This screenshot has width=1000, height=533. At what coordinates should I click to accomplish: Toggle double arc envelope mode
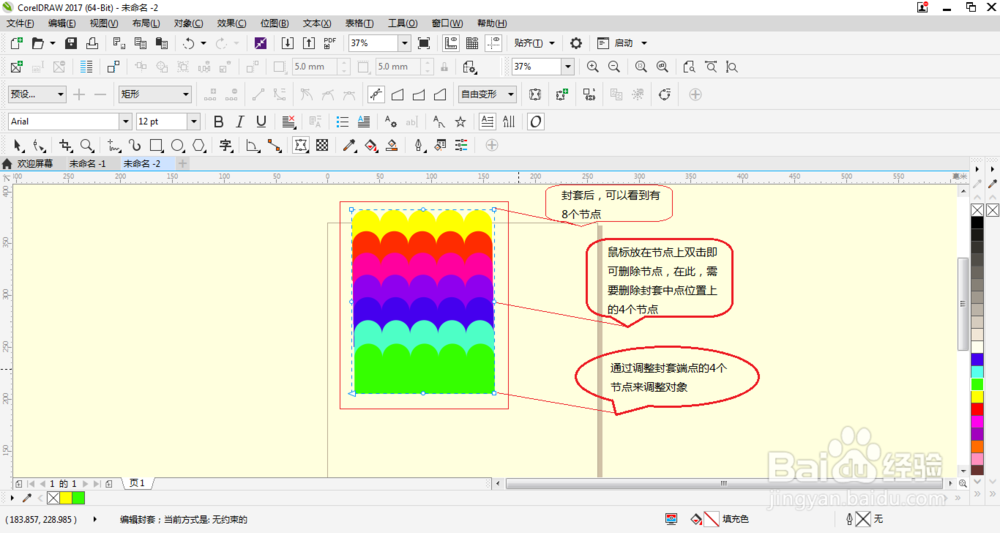click(x=439, y=94)
